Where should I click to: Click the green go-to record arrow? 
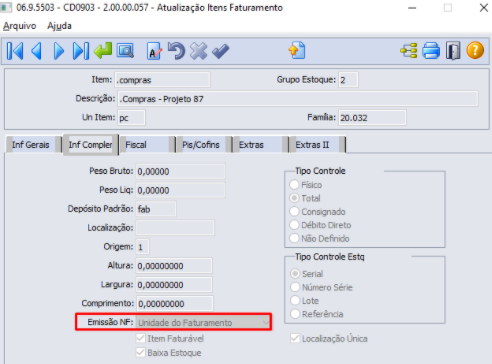(103, 51)
